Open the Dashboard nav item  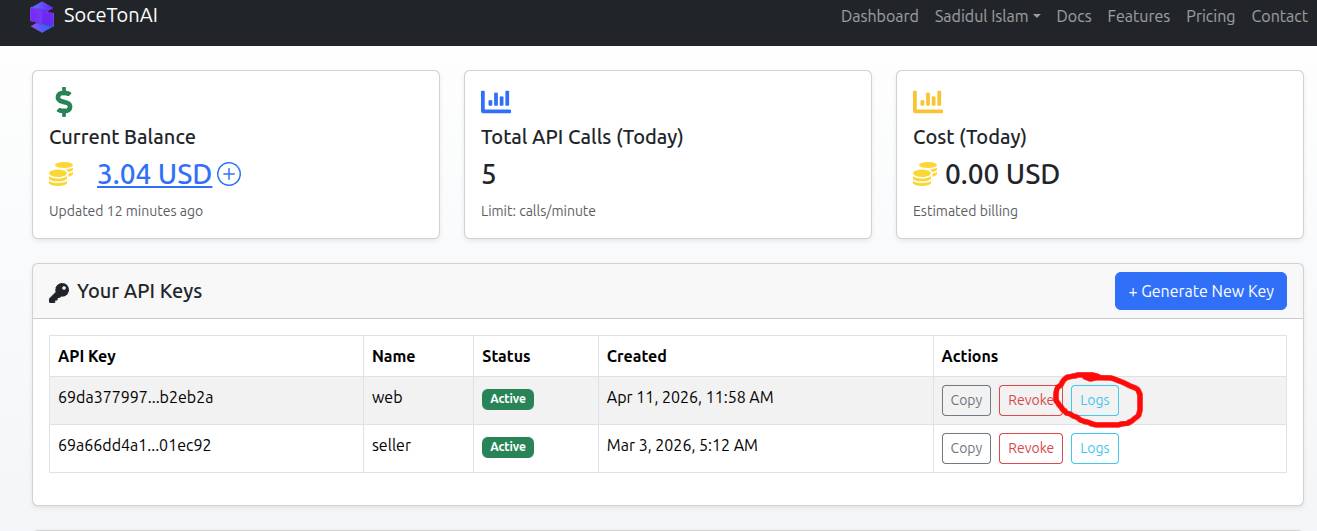[879, 16]
